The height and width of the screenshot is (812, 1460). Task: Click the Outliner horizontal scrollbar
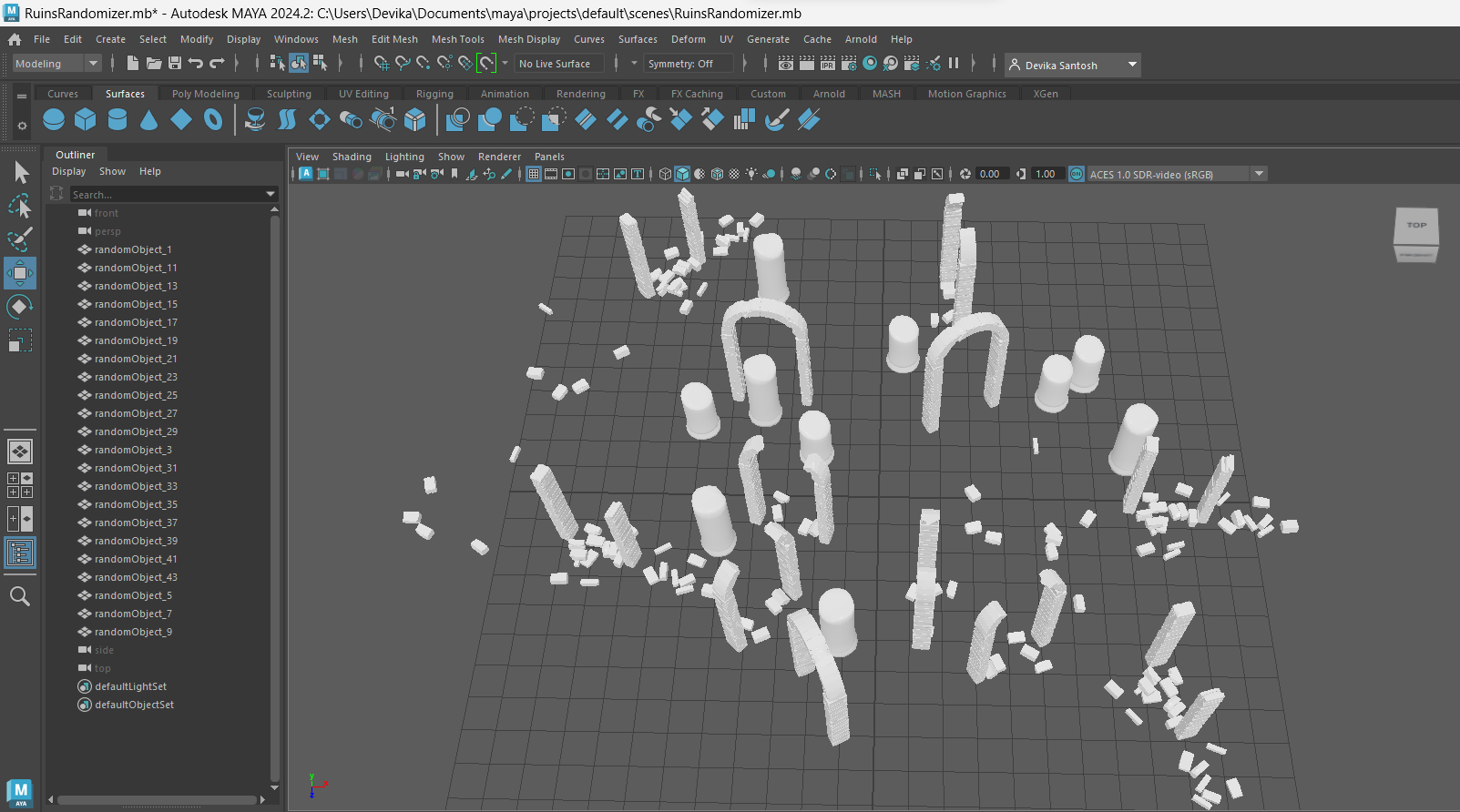coord(158,800)
